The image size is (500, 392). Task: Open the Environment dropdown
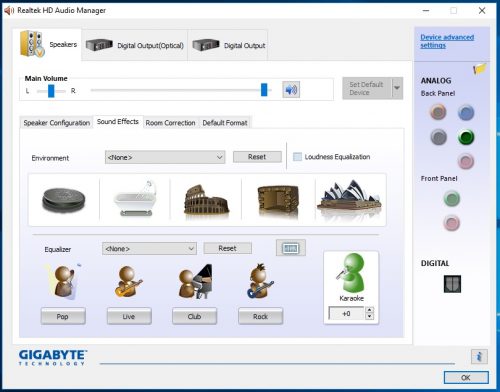[165, 157]
